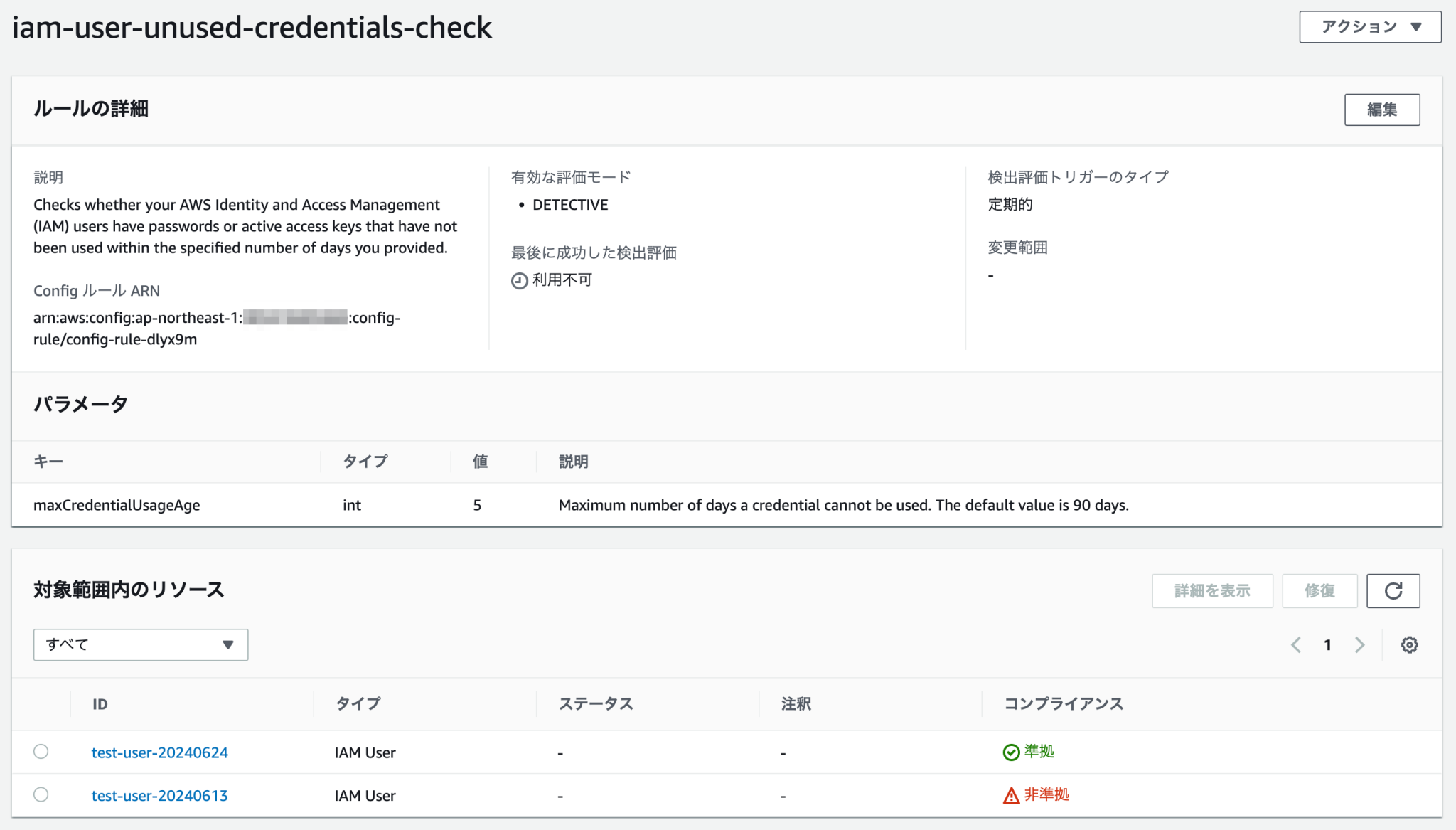Click the 修復 remediation button
This screenshot has width=1456, height=830.
[1319, 590]
